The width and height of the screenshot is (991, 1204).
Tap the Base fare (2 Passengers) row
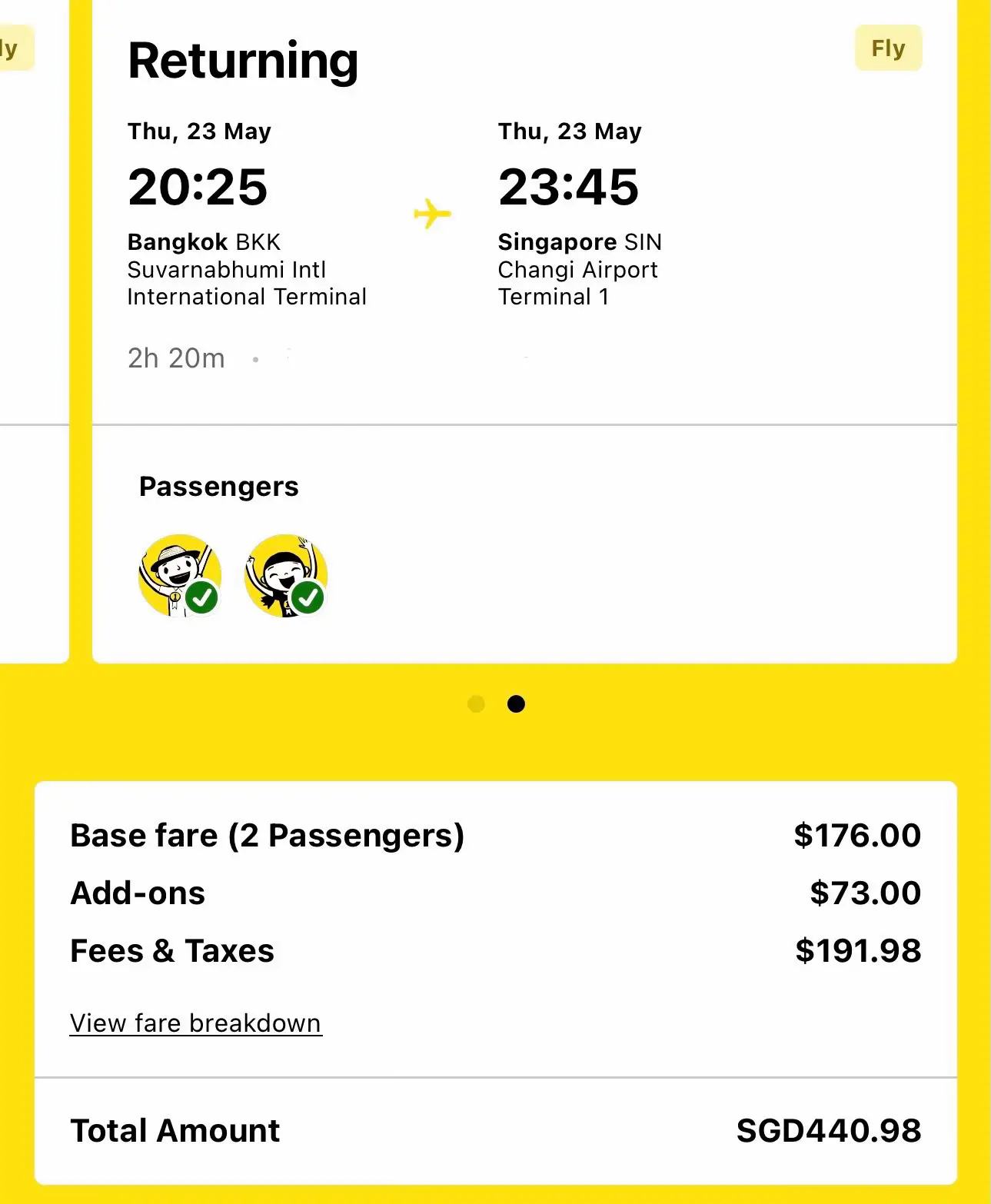point(267,836)
